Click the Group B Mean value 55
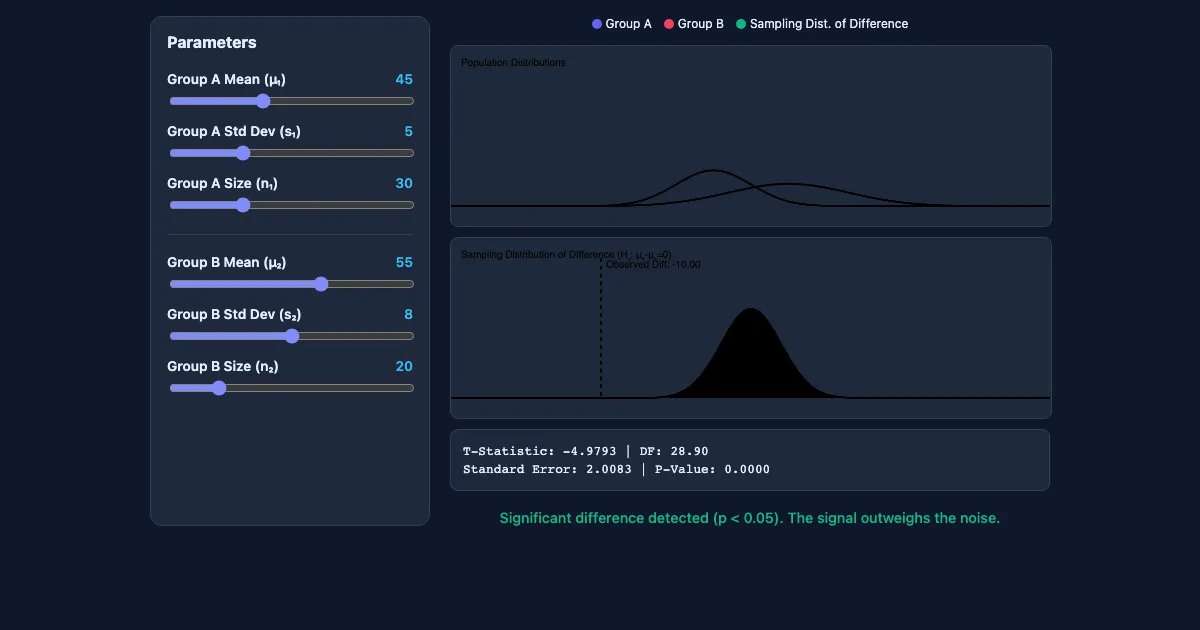1200x630 pixels. tap(404, 262)
